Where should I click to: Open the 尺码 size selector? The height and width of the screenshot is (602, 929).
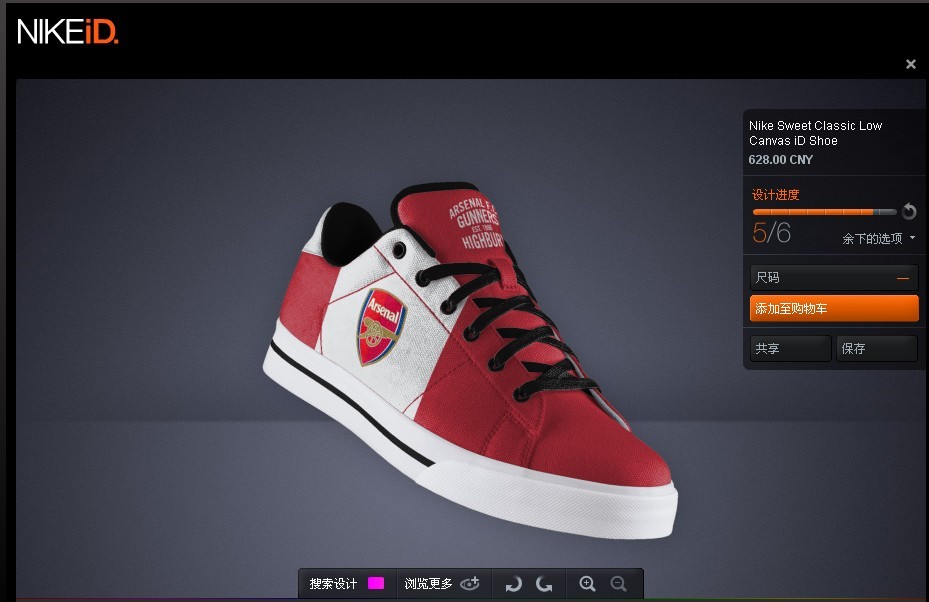(x=834, y=277)
